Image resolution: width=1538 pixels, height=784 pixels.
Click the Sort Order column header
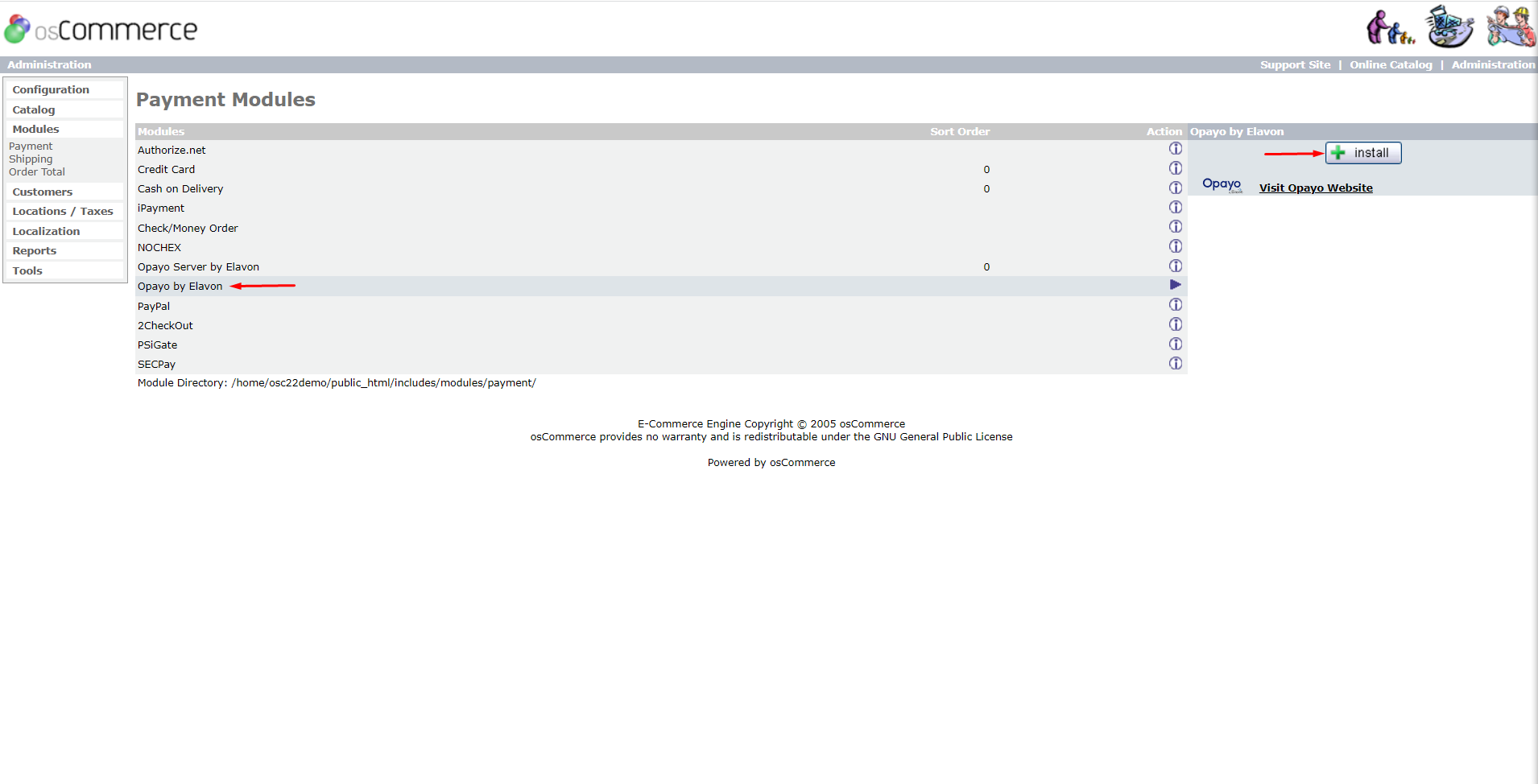tap(960, 131)
